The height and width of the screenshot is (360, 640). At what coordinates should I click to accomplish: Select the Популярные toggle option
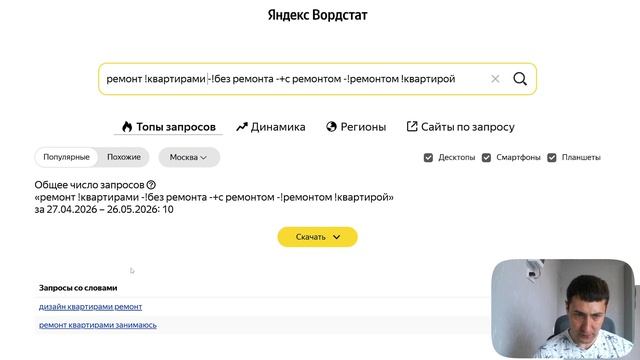point(66,157)
